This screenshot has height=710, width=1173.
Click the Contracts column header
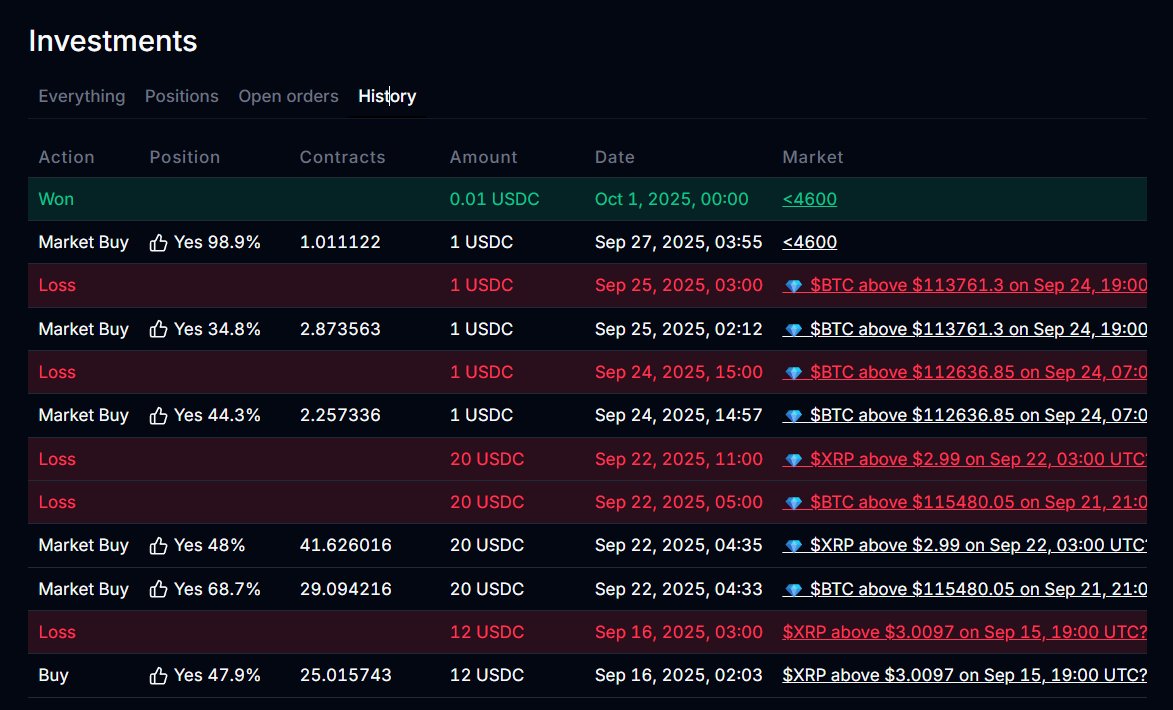pyautogui.click(x=343, y=157)
